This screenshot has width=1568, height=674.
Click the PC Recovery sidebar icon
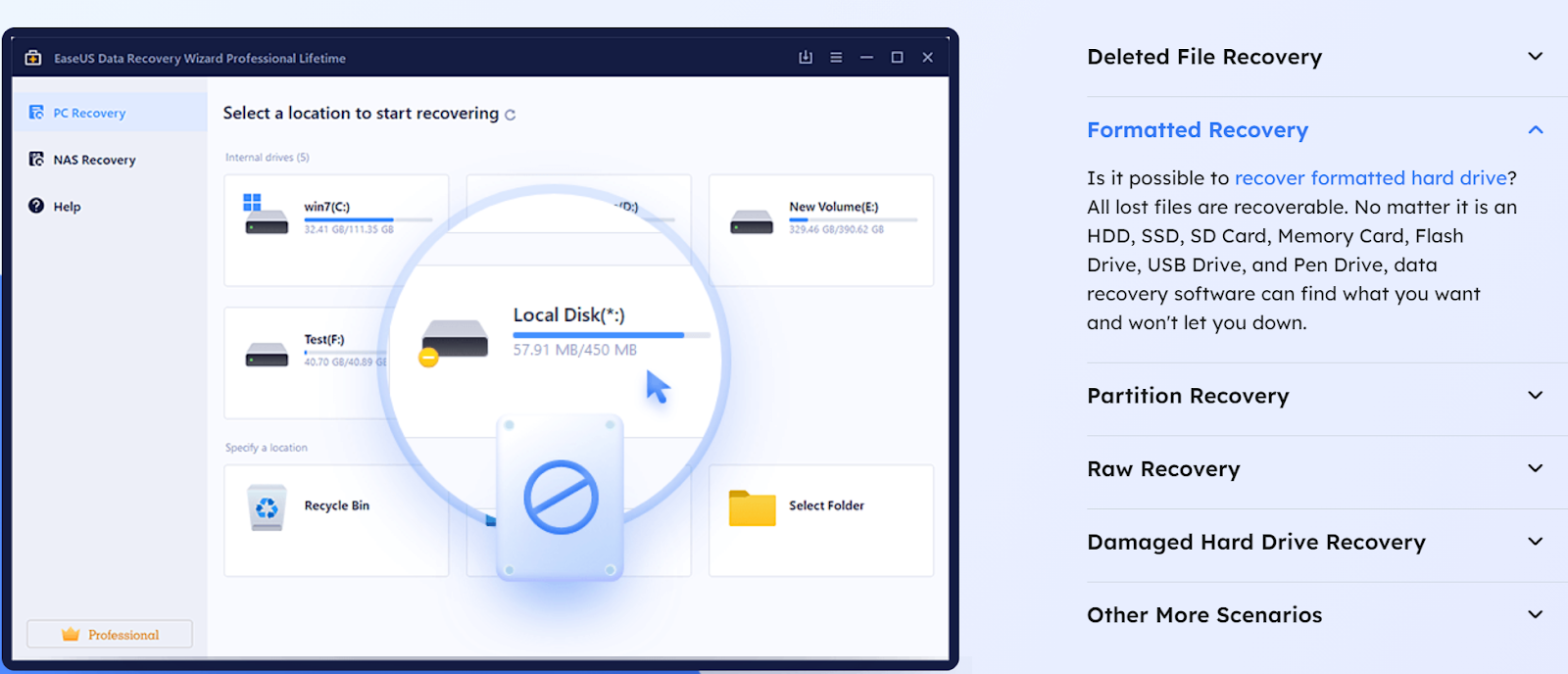click(x=36, y=113)
